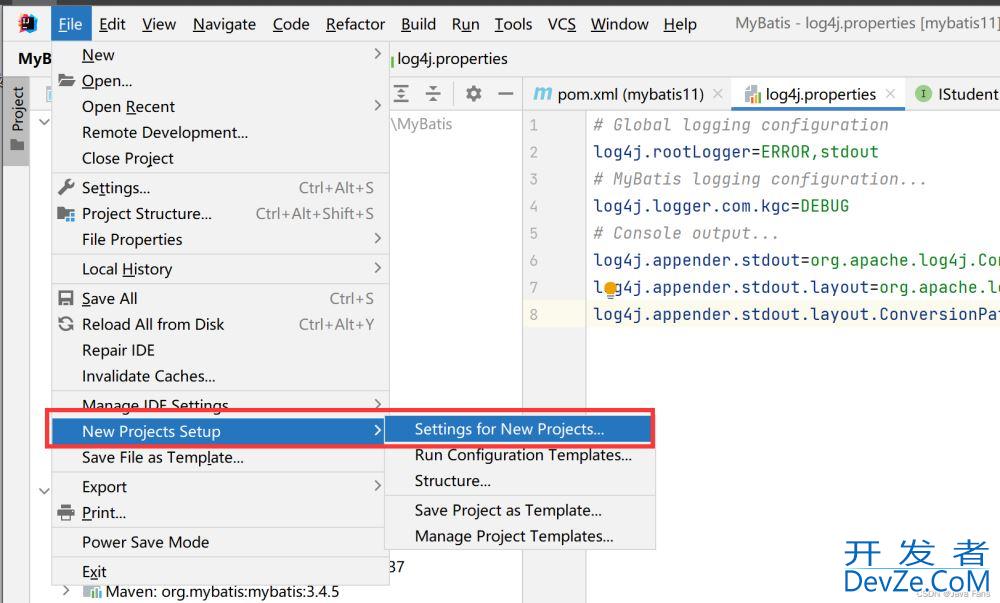Expand the Manage IDE Settings submenu arrow
This screenshot has width=1000, height=603.
coord(378,403)
